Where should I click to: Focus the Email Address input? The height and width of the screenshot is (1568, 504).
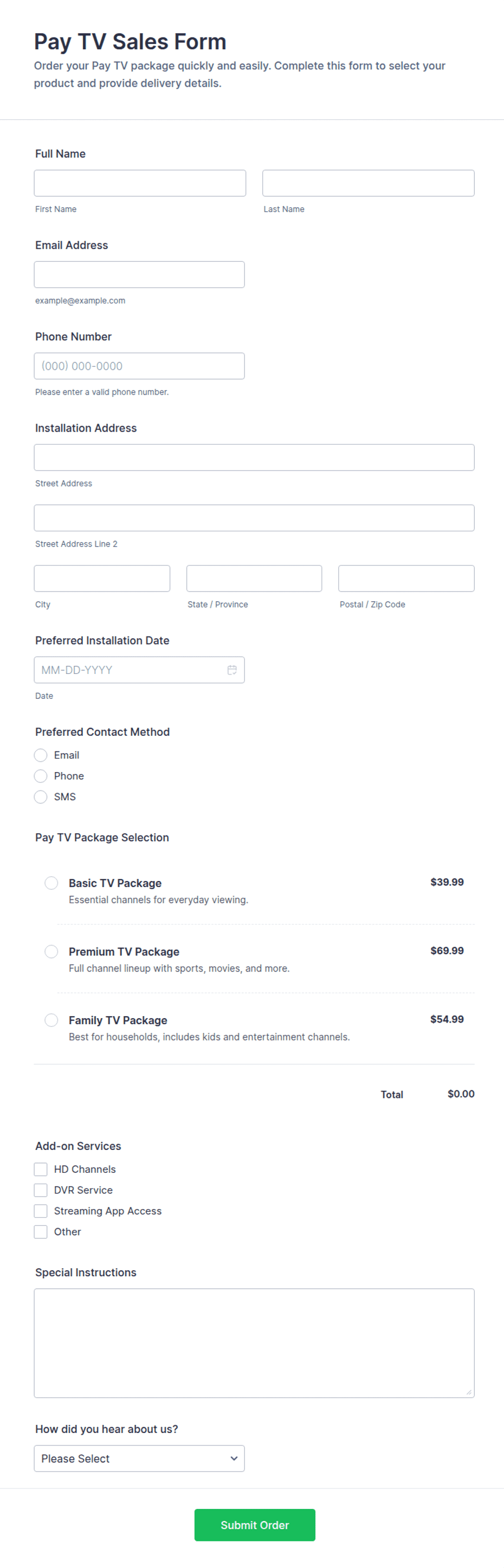coord(139,274)
